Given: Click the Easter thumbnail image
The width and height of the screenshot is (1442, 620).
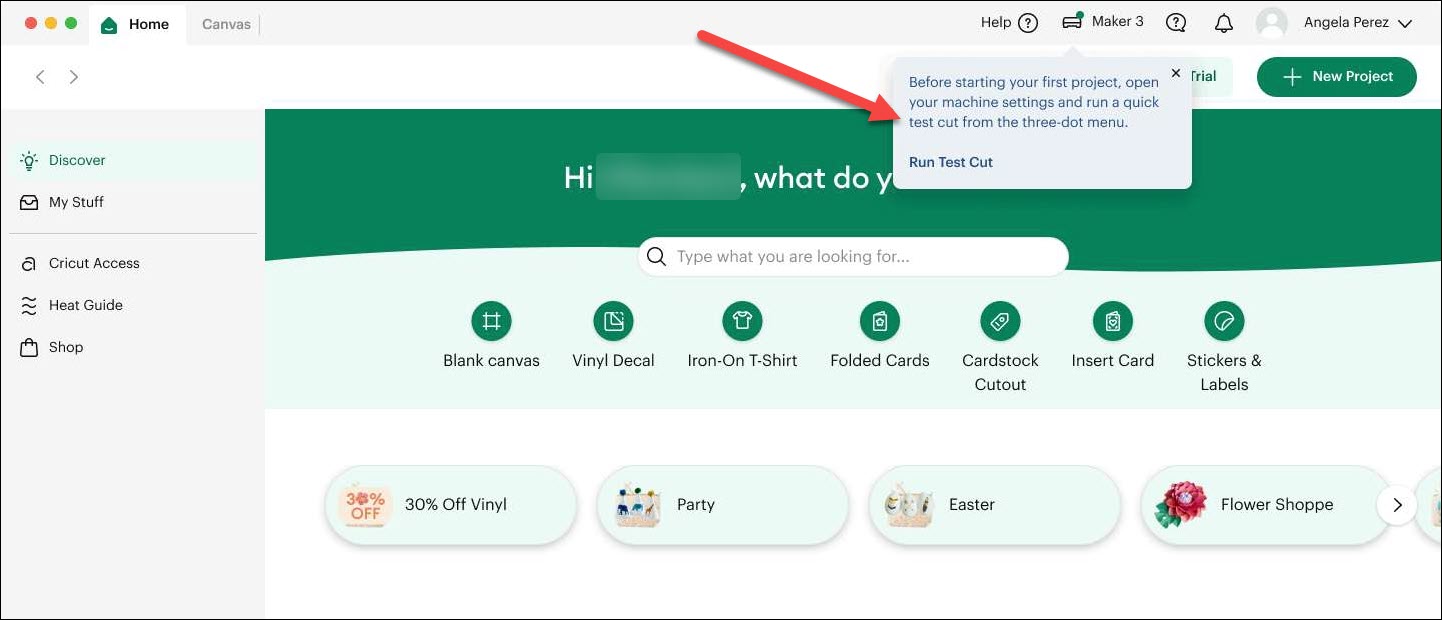Looking at the screenshot, I should pyautogui.click(x=909, y=505).
